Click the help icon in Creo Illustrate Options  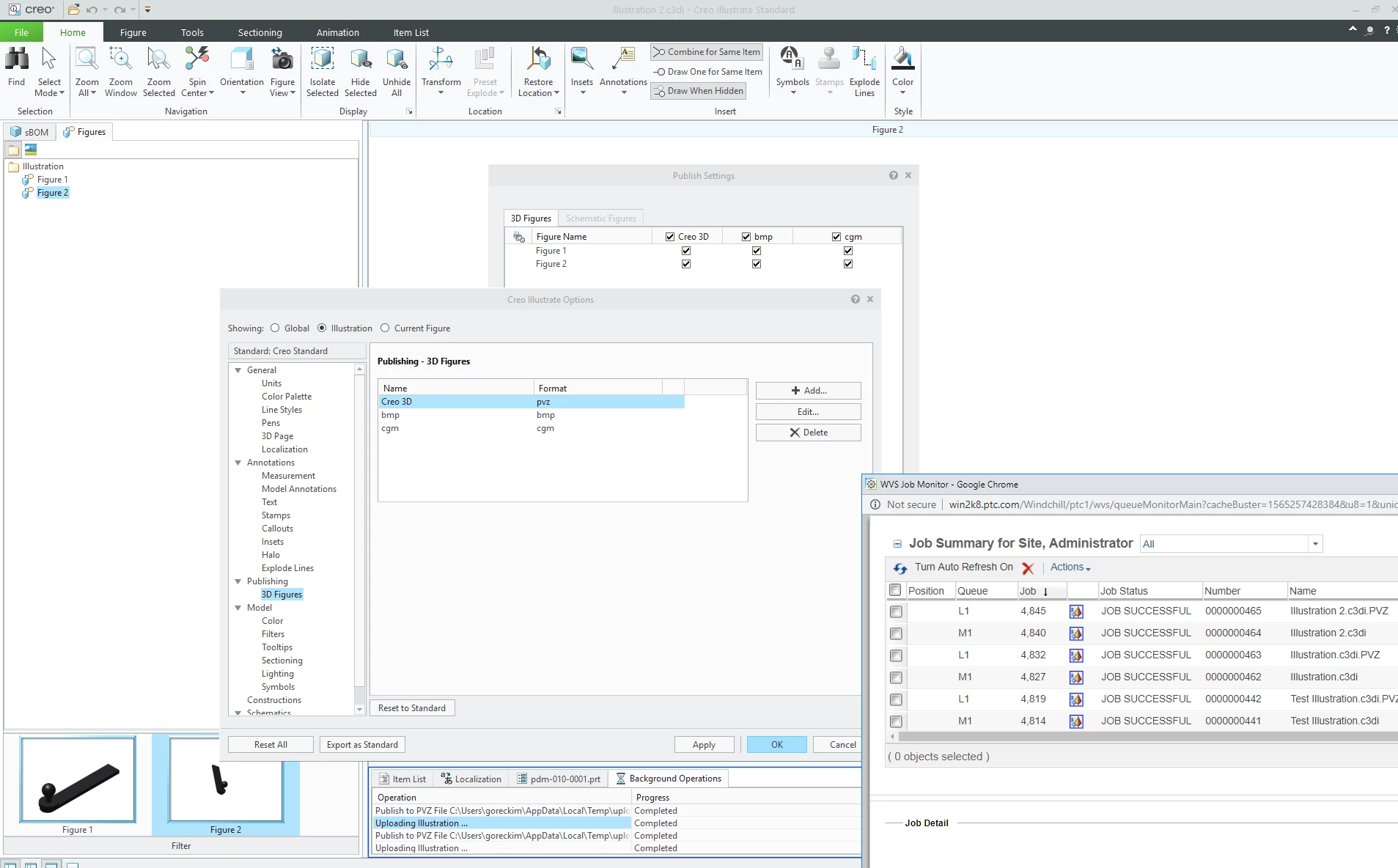[855, 299]
